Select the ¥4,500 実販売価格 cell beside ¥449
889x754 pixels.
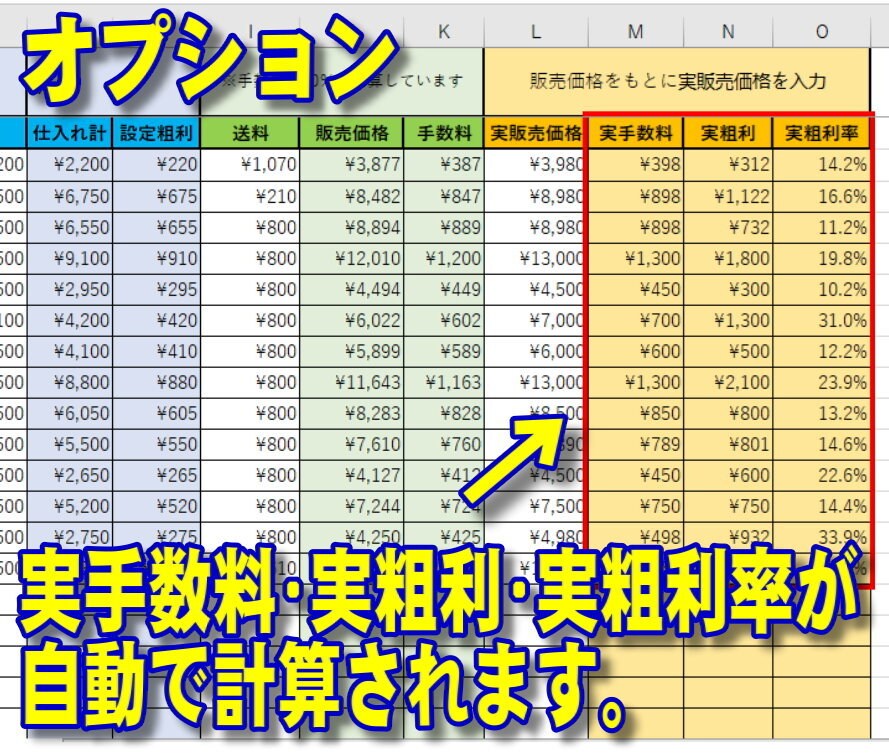coord(536,290)
